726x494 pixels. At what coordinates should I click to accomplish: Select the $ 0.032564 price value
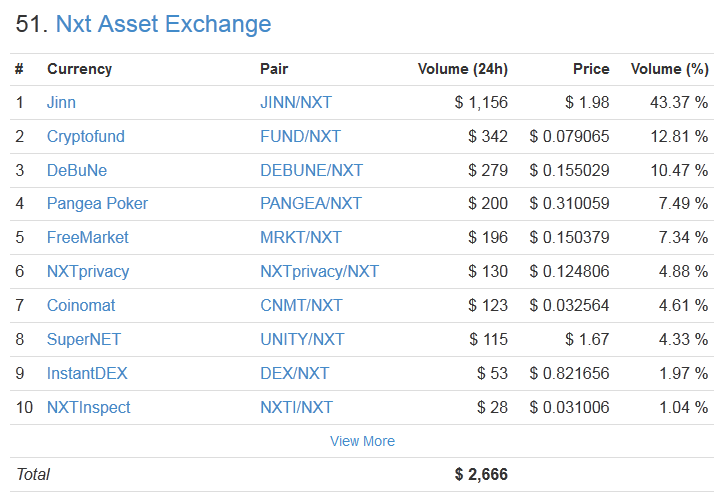570,306
